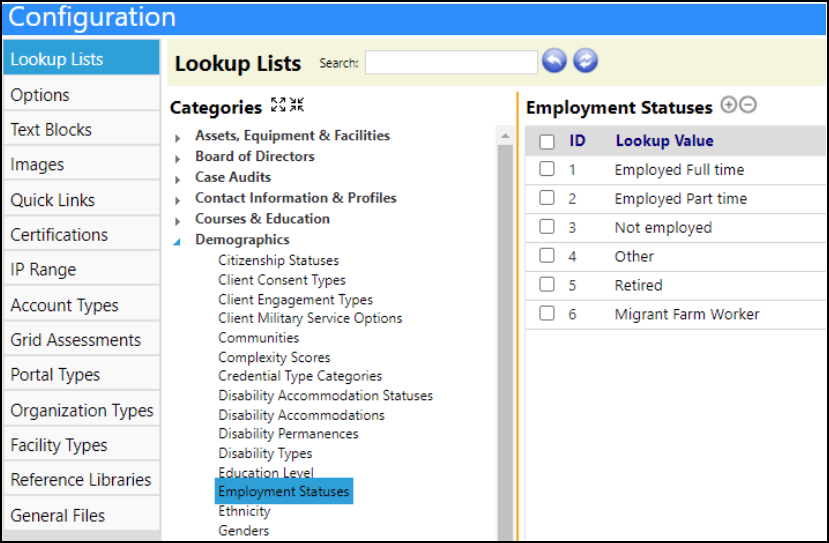The height and width of the screenshot is (543, 829).
Task: Select Client Engagement Types in the tree
Action: 295,299
